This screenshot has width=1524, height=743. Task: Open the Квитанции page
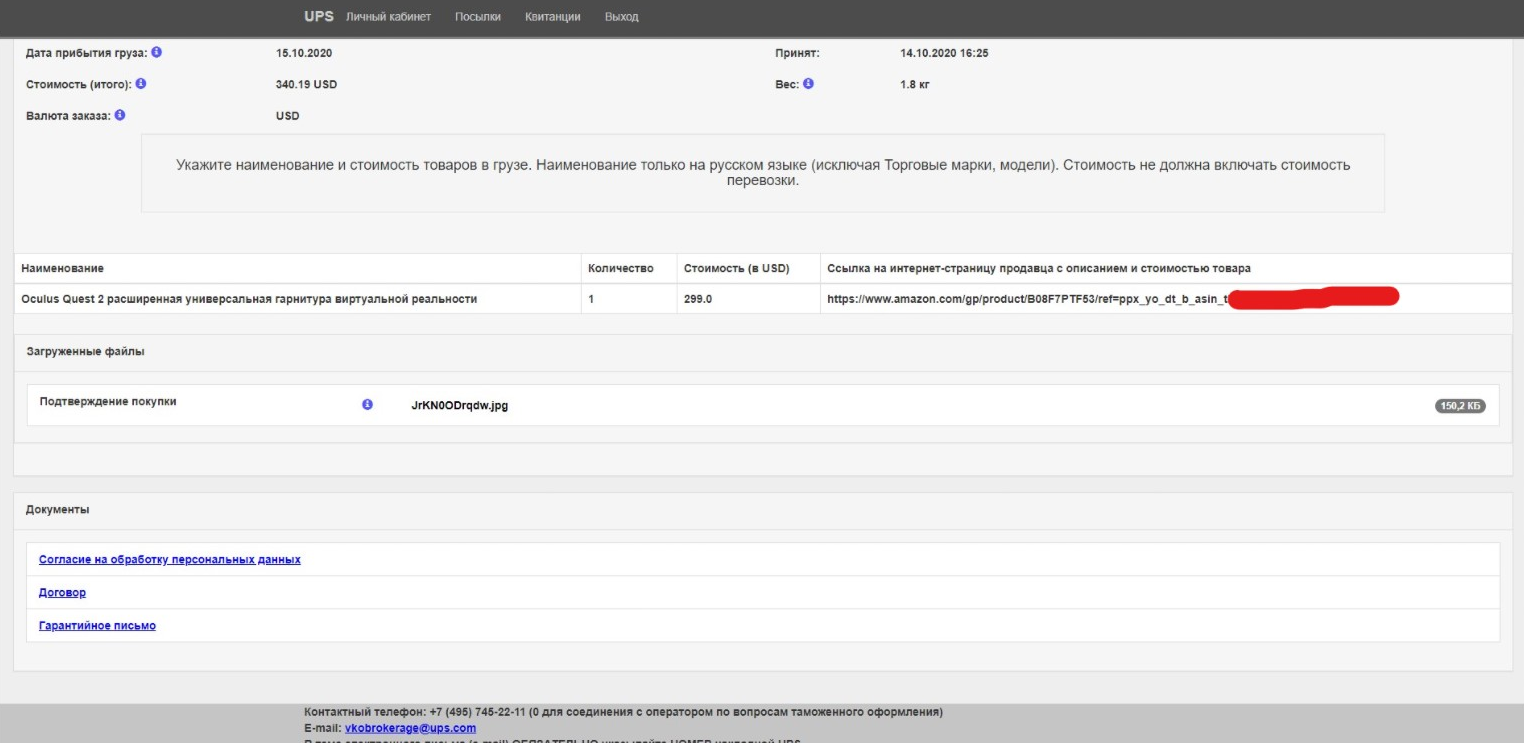[x=553, y=17]
